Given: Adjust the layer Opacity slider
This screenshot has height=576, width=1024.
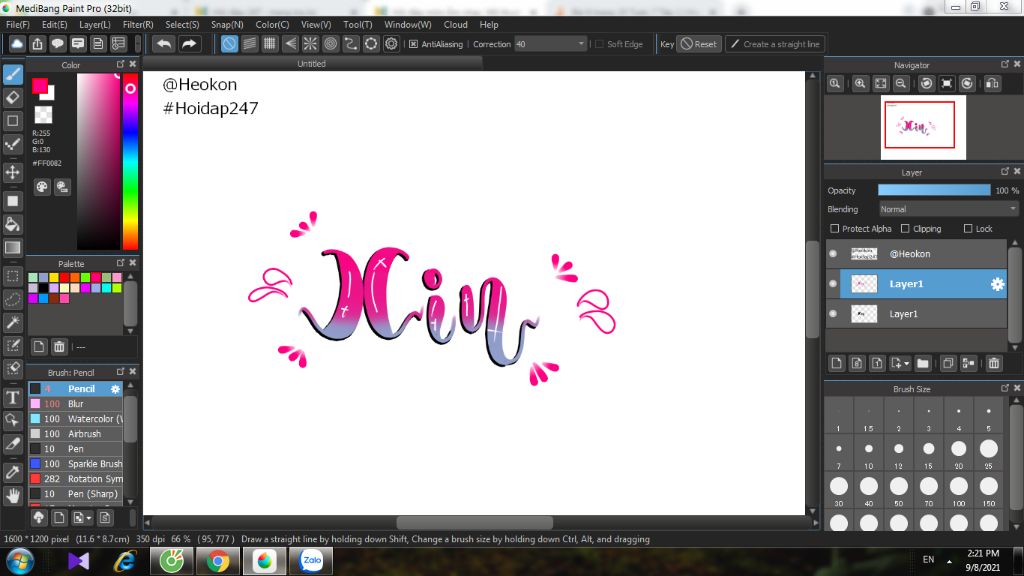Looking at the screenshot, I should tap(934, 190).
